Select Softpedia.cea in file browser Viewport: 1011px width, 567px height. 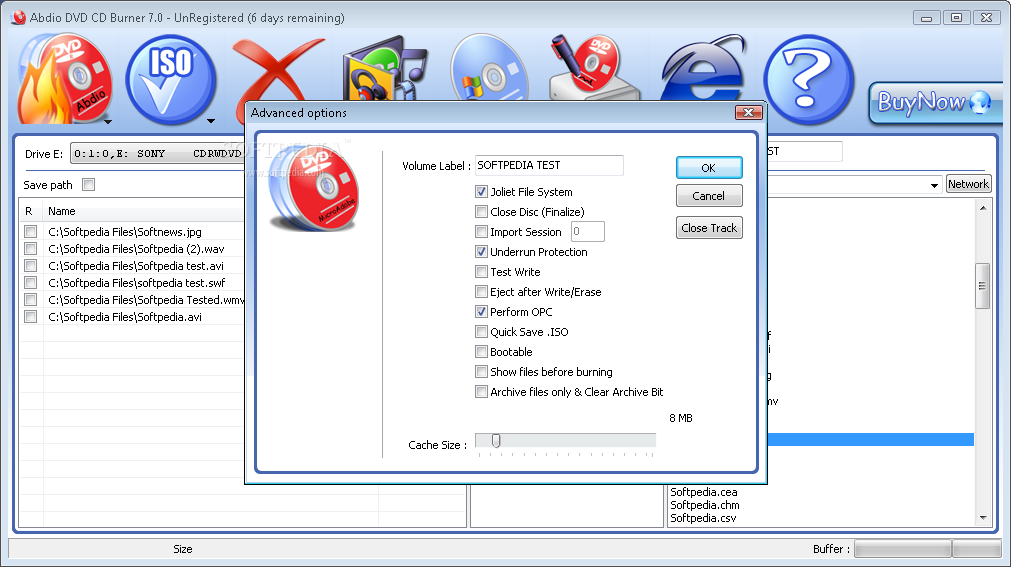coord(703,492)
